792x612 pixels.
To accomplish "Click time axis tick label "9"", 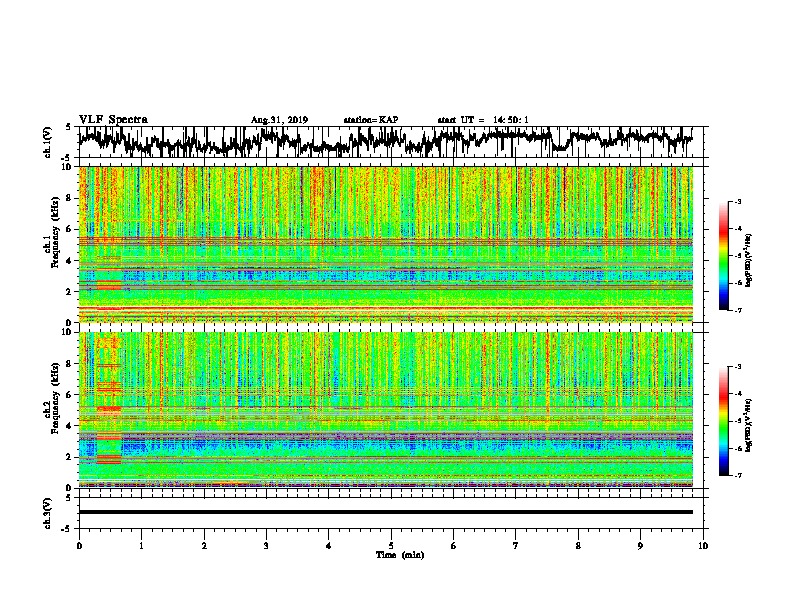I will 640,545.
